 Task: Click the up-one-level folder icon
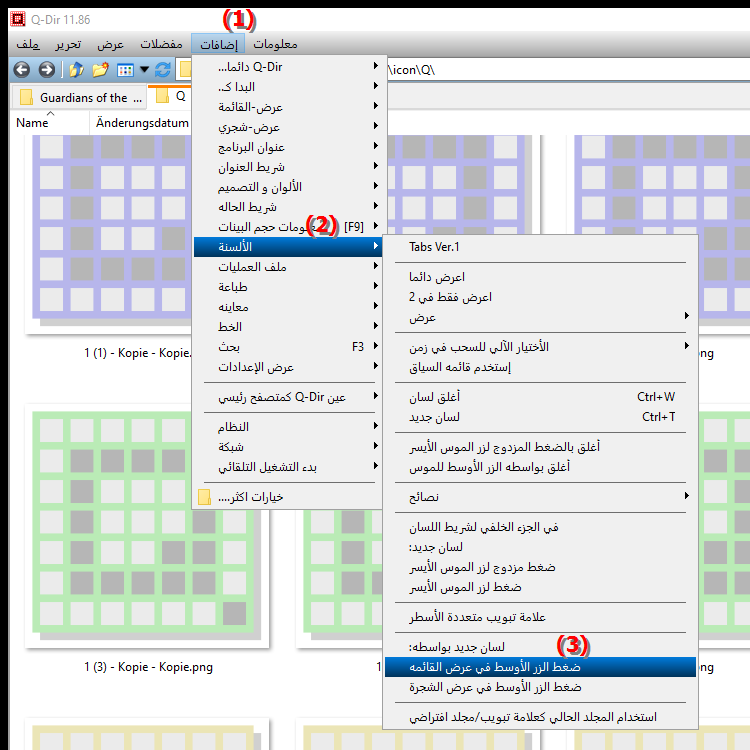coord(77,70)
